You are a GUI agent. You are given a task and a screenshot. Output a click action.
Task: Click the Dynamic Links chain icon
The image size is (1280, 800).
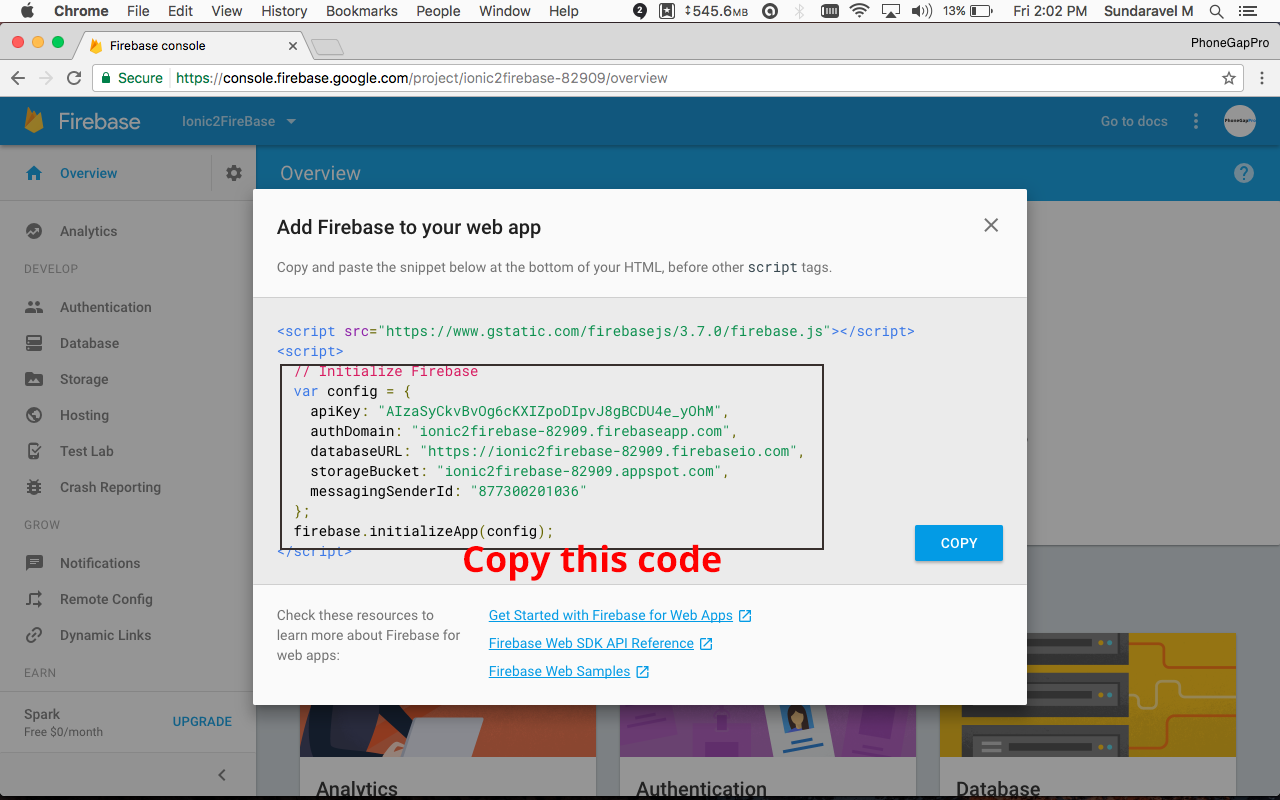tap(34, 635)
